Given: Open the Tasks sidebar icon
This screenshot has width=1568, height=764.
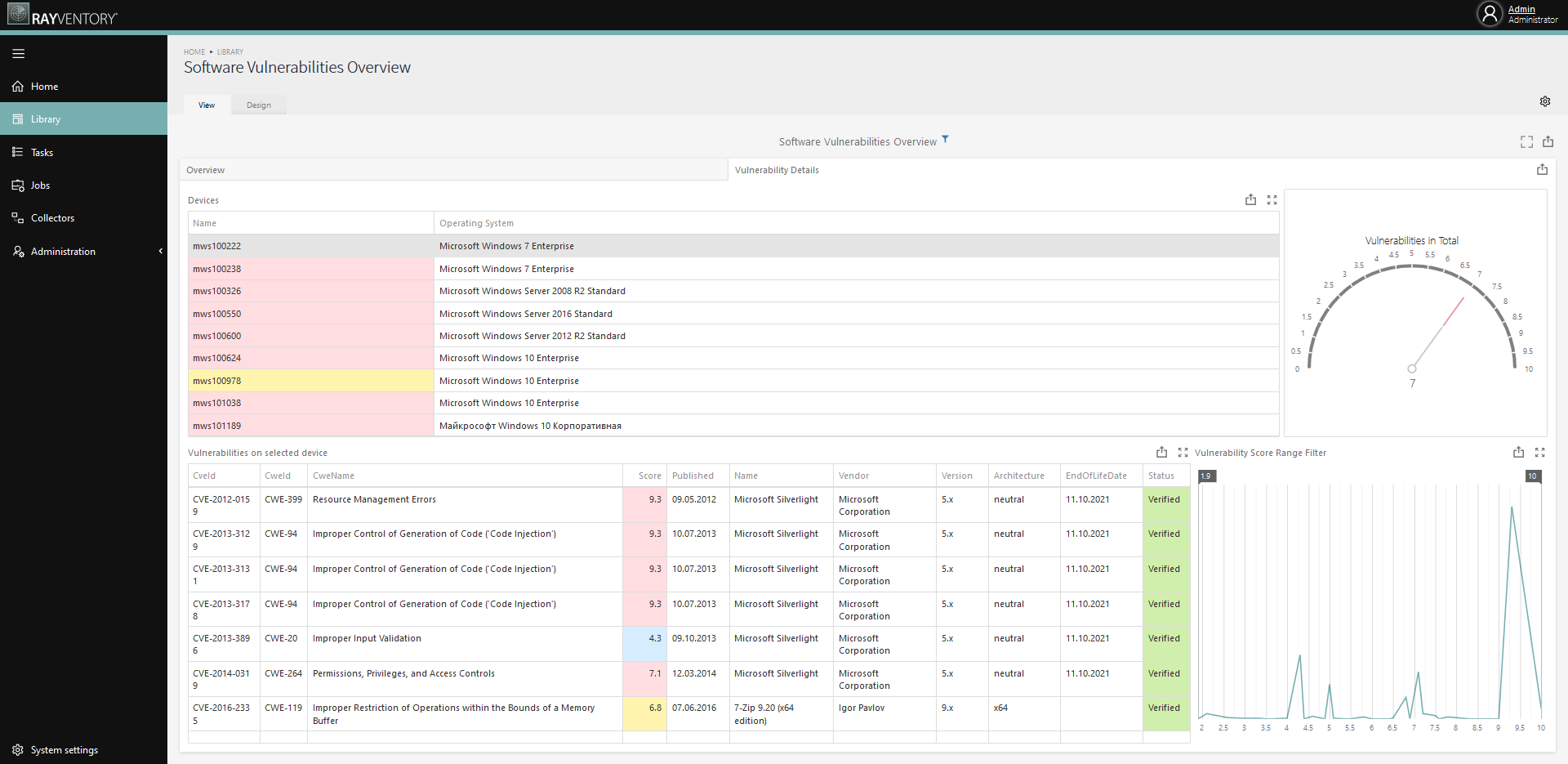Looking at the screenshot, I should click(17, 152).
